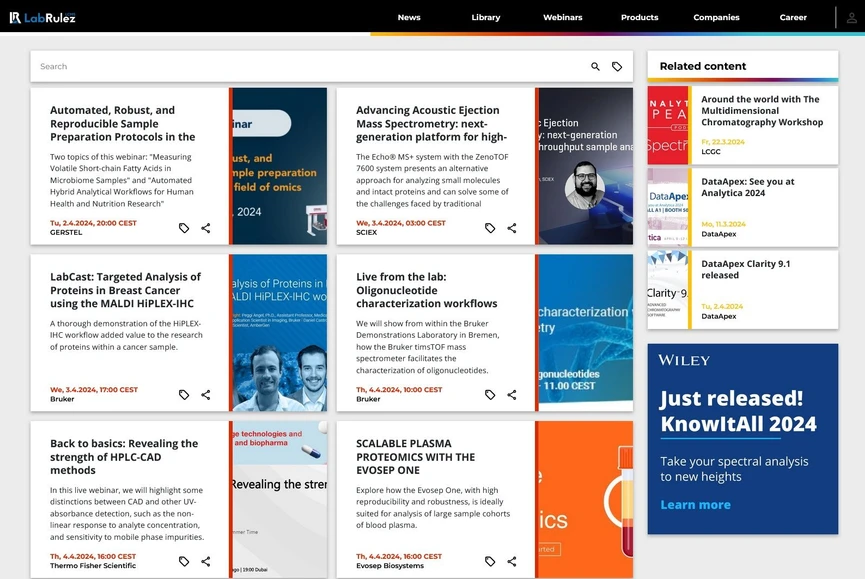The width and height of the screenshot is (865, 579).
Task: Click the tag filter icon in search bar
Action: (x=617, y=66)
